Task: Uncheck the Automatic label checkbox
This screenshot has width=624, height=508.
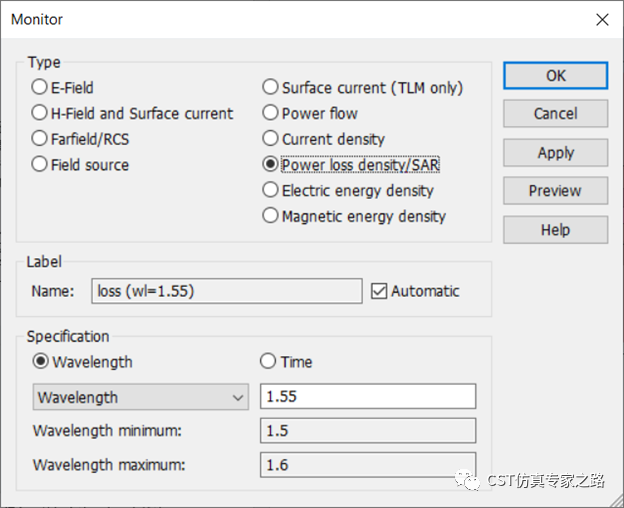Action: pyautogui.click(x=379, y=291)
